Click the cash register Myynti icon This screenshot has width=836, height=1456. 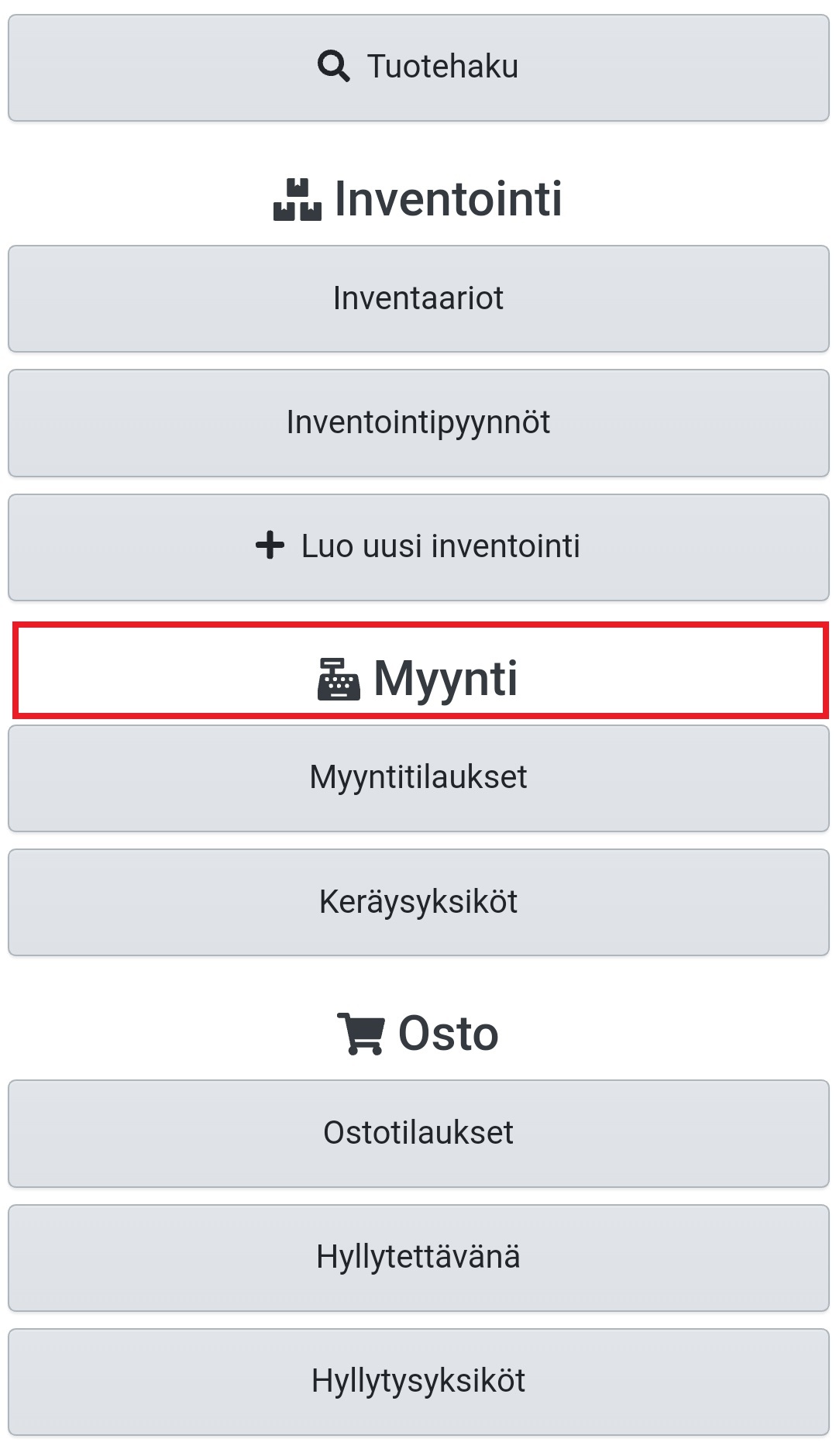[339, 679]
